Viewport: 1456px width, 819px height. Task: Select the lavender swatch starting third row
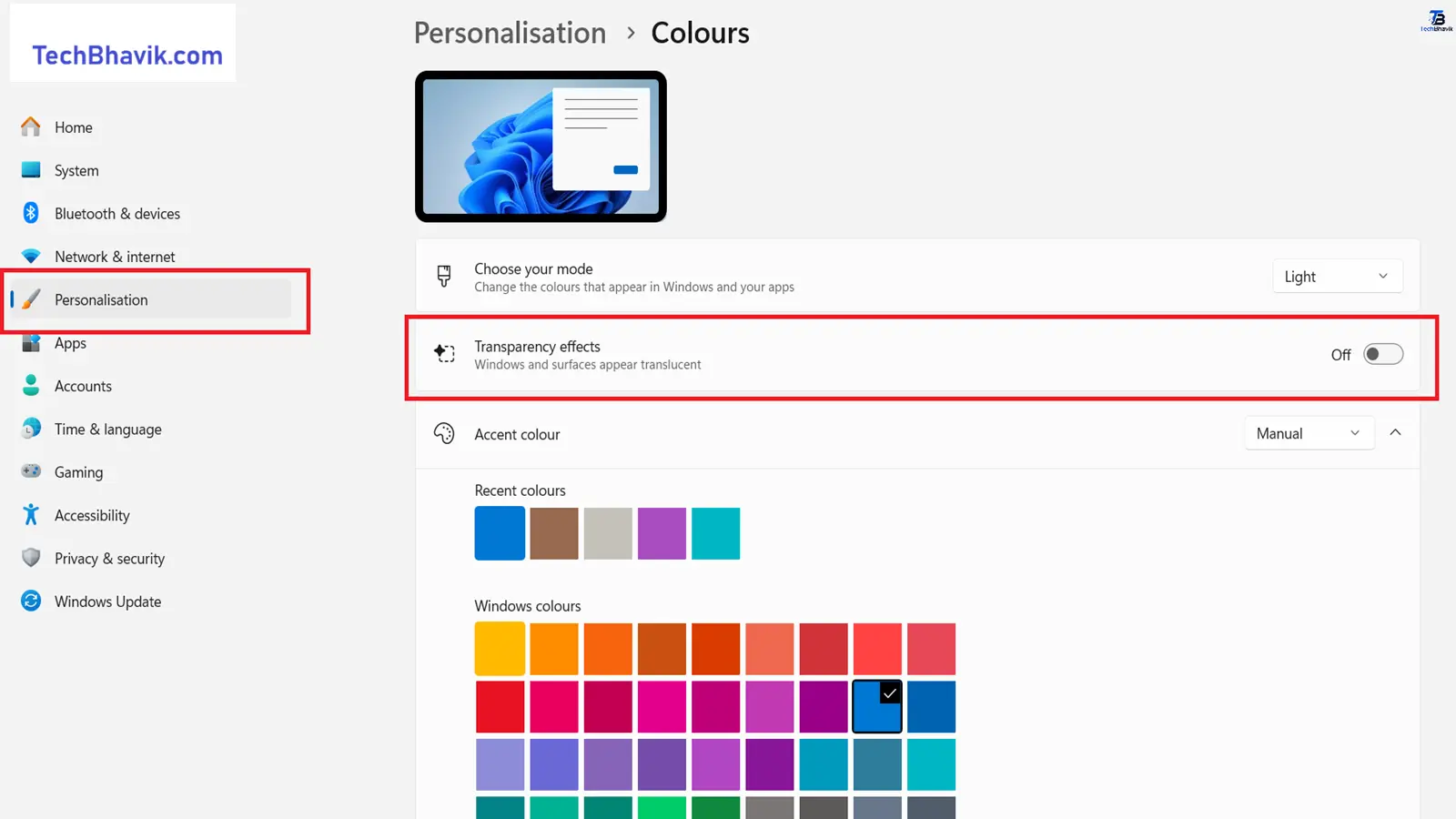(x=500, y=764)
